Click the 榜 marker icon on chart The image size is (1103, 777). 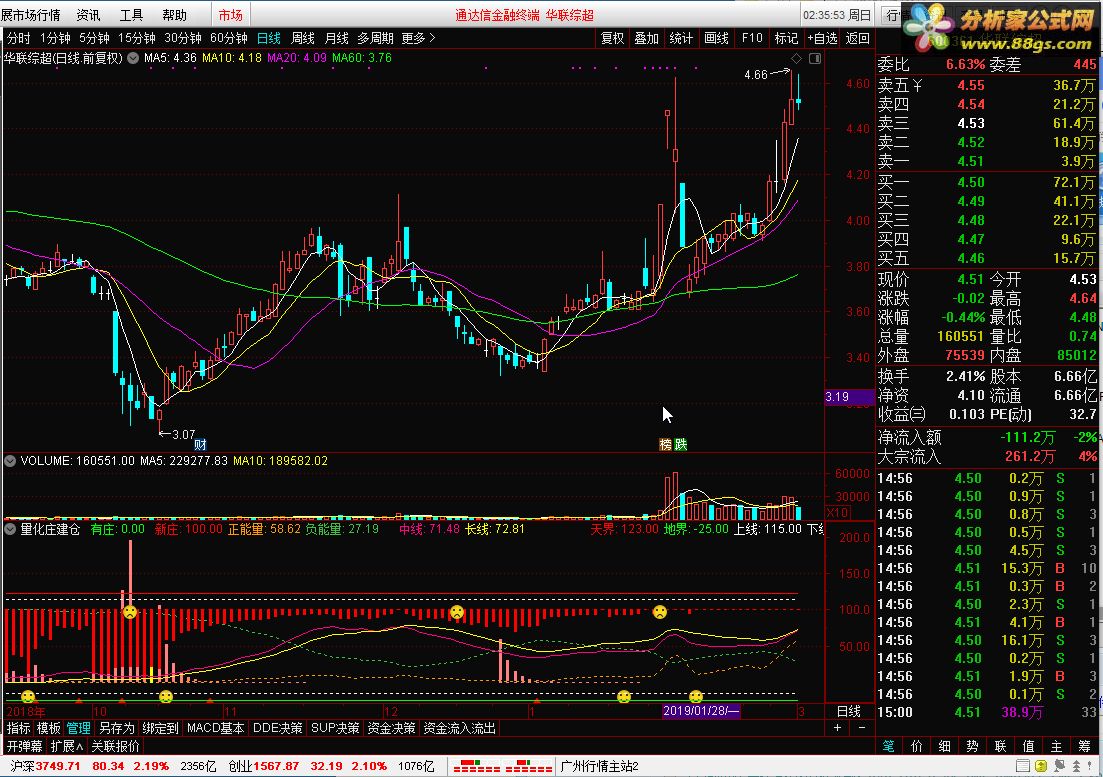pos(665,444)
